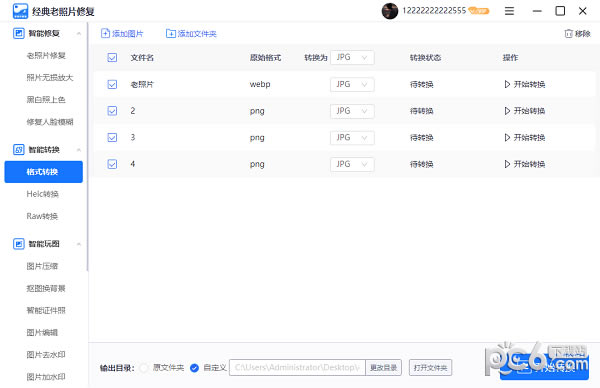600x388 pixels.
Task: Click the 原始格式 column header
Action: 266,58
